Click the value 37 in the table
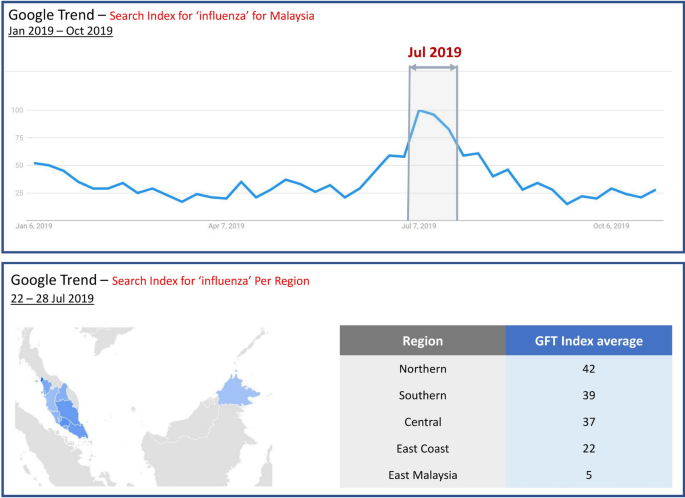Viewport: 685px width, 498px height. pos(588,422)
